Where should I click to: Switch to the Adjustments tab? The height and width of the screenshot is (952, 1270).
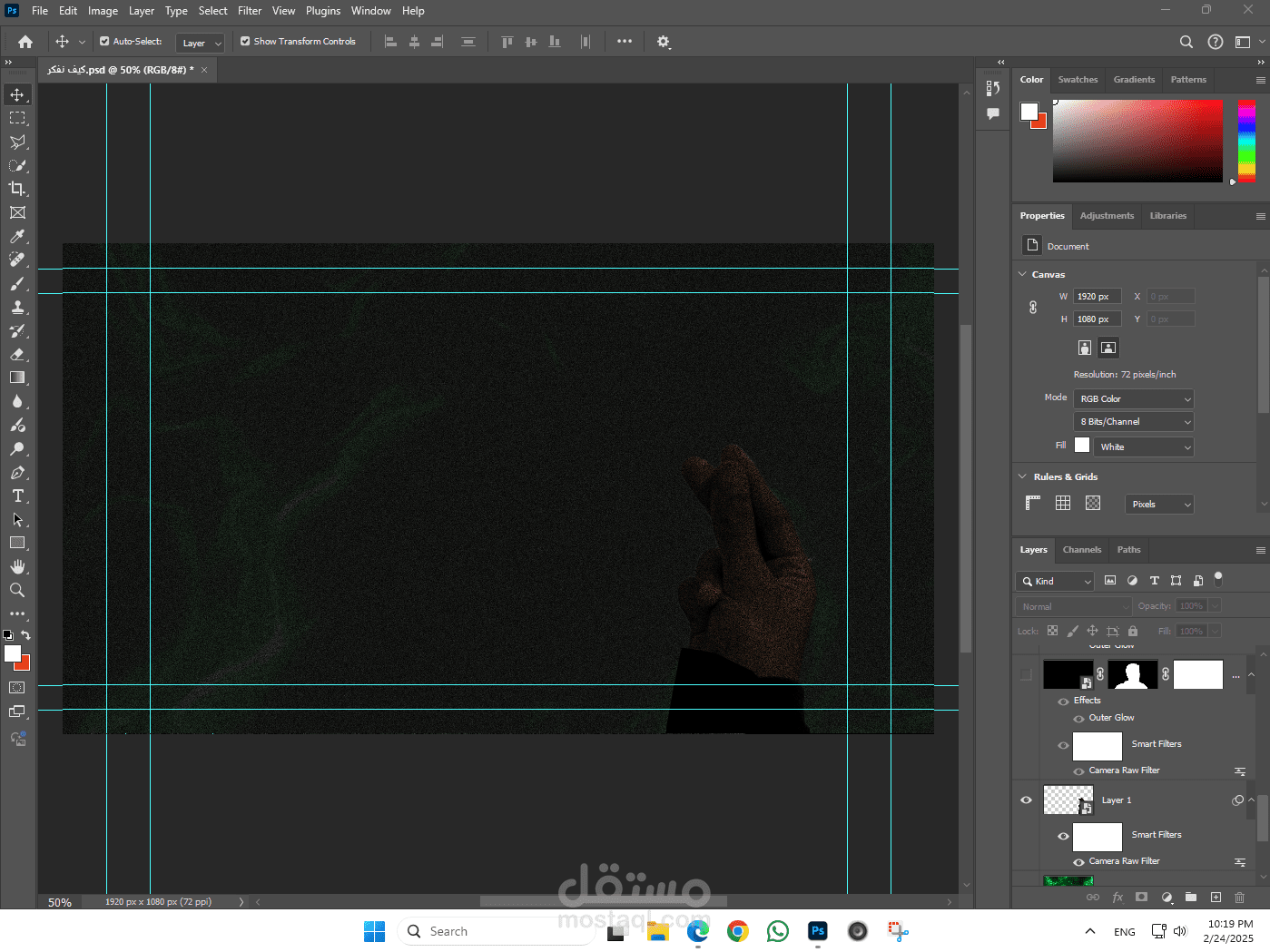click(x=1107, y=216)
